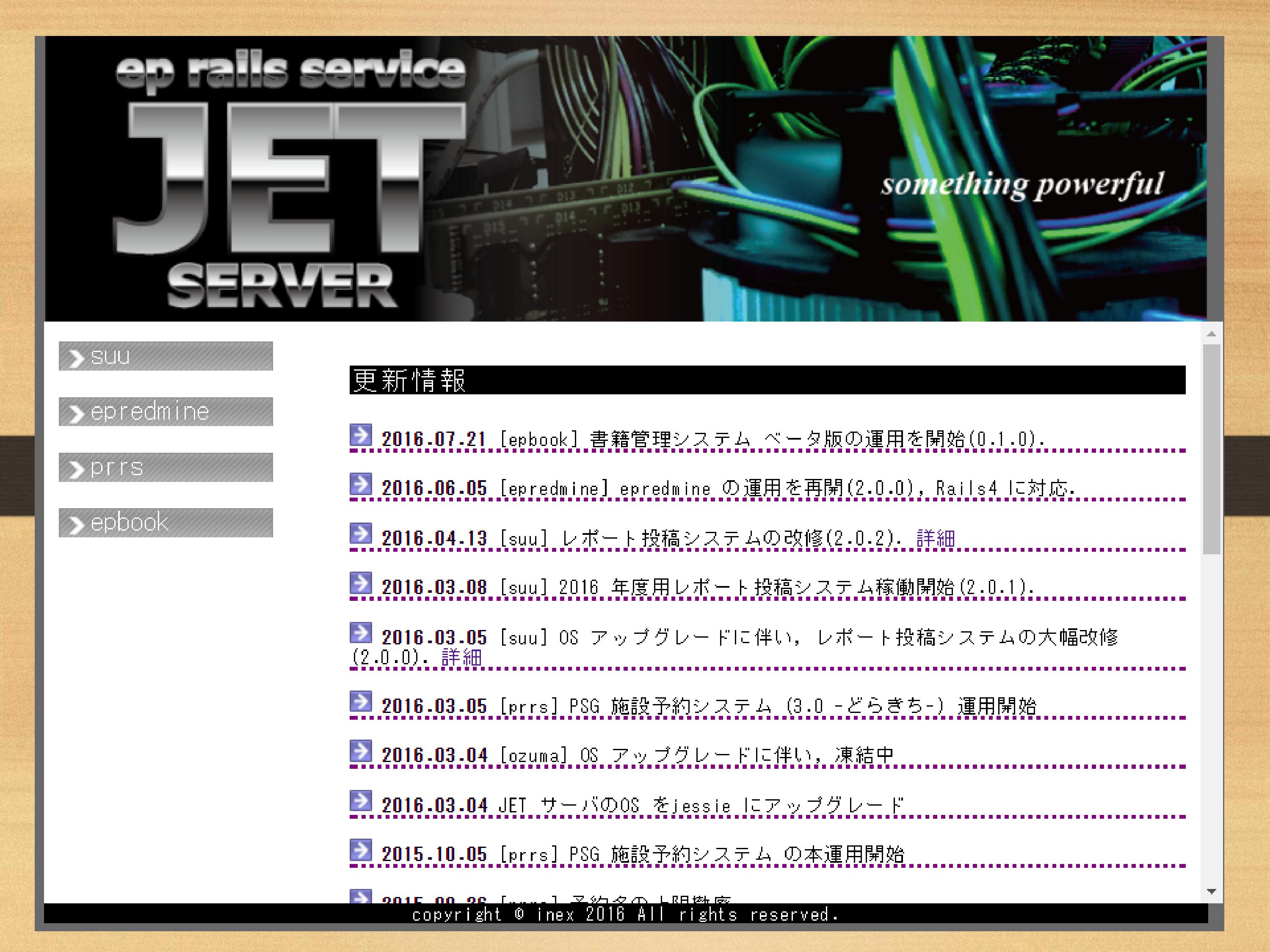Click arrow icon beside 2016.03.05 prrs entry

click(361, 702)
